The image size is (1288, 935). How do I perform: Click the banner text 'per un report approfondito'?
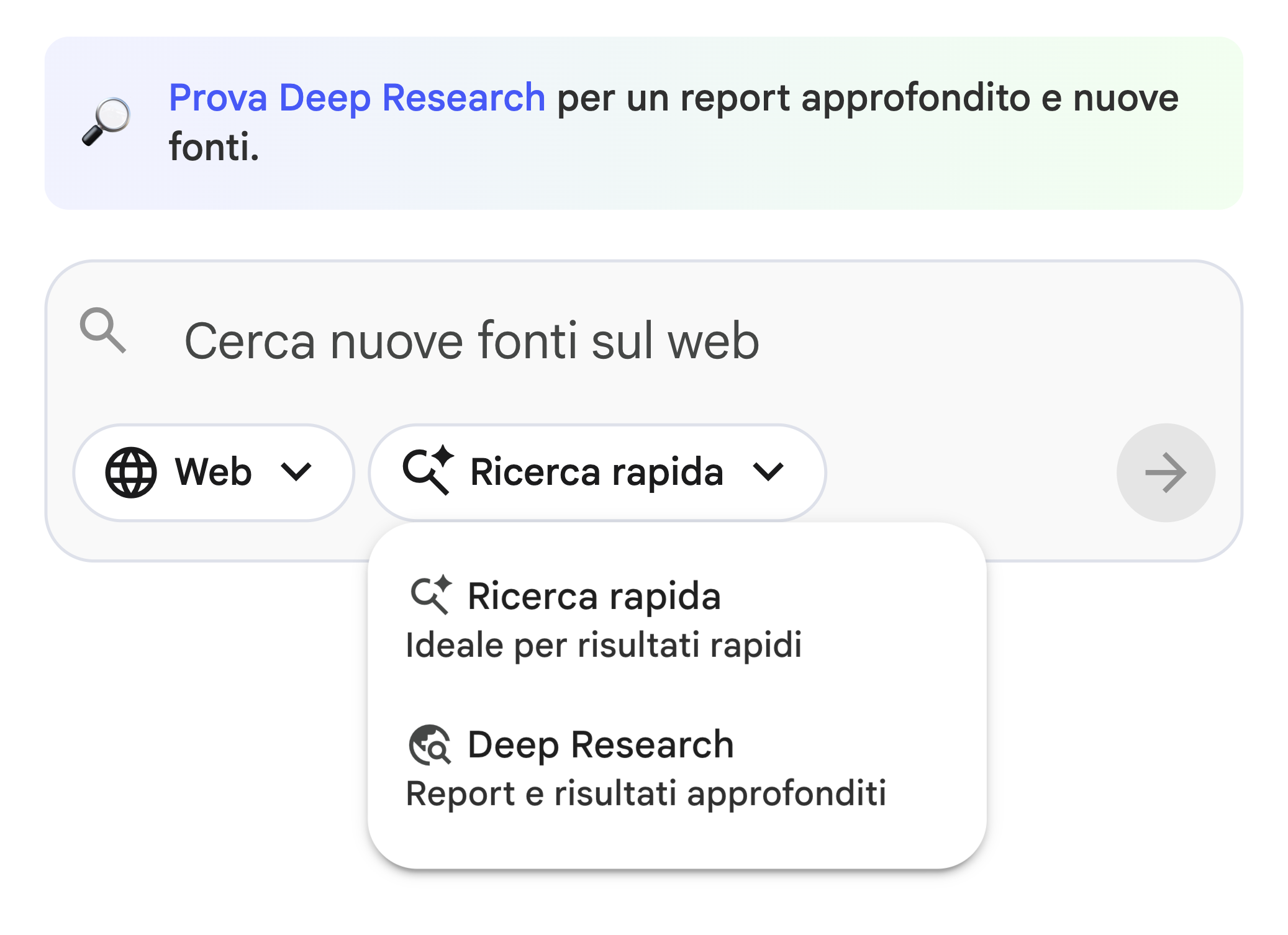click(x=789, y=98)
